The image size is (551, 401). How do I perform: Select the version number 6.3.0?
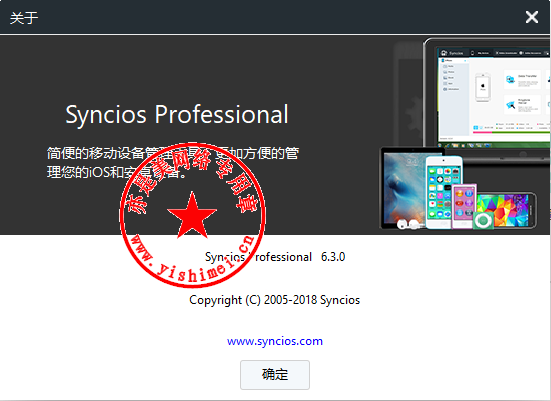333,257
